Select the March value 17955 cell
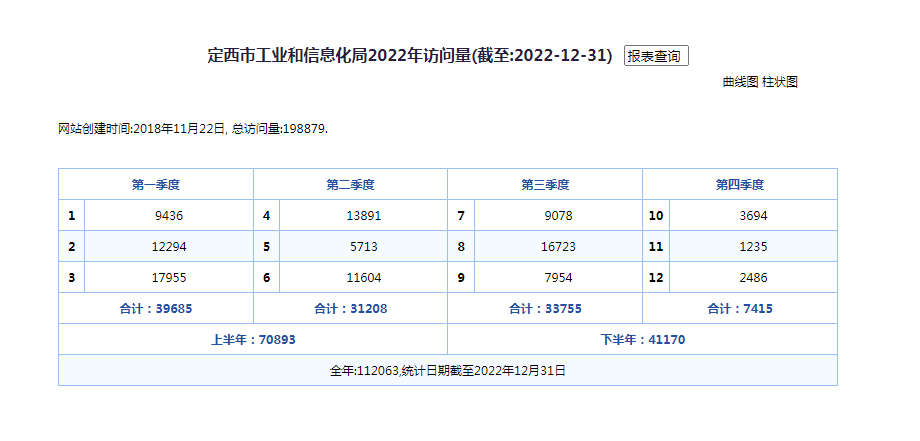Viewport: 920px width, 441px height. click(x=169, y=277)
